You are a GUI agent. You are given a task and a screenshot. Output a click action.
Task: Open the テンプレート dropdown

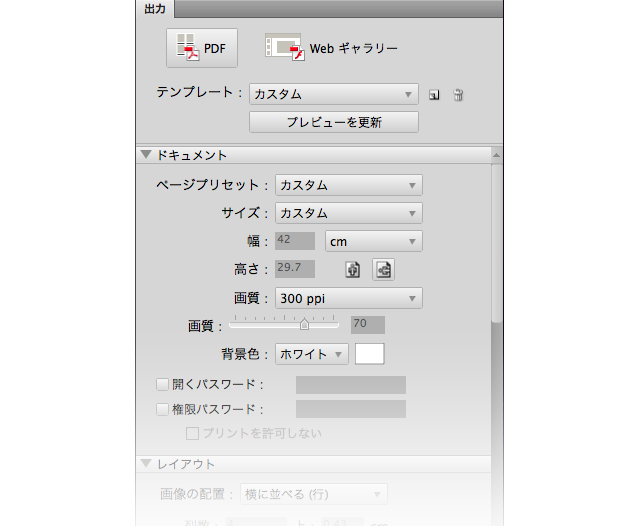click(333, 94)
